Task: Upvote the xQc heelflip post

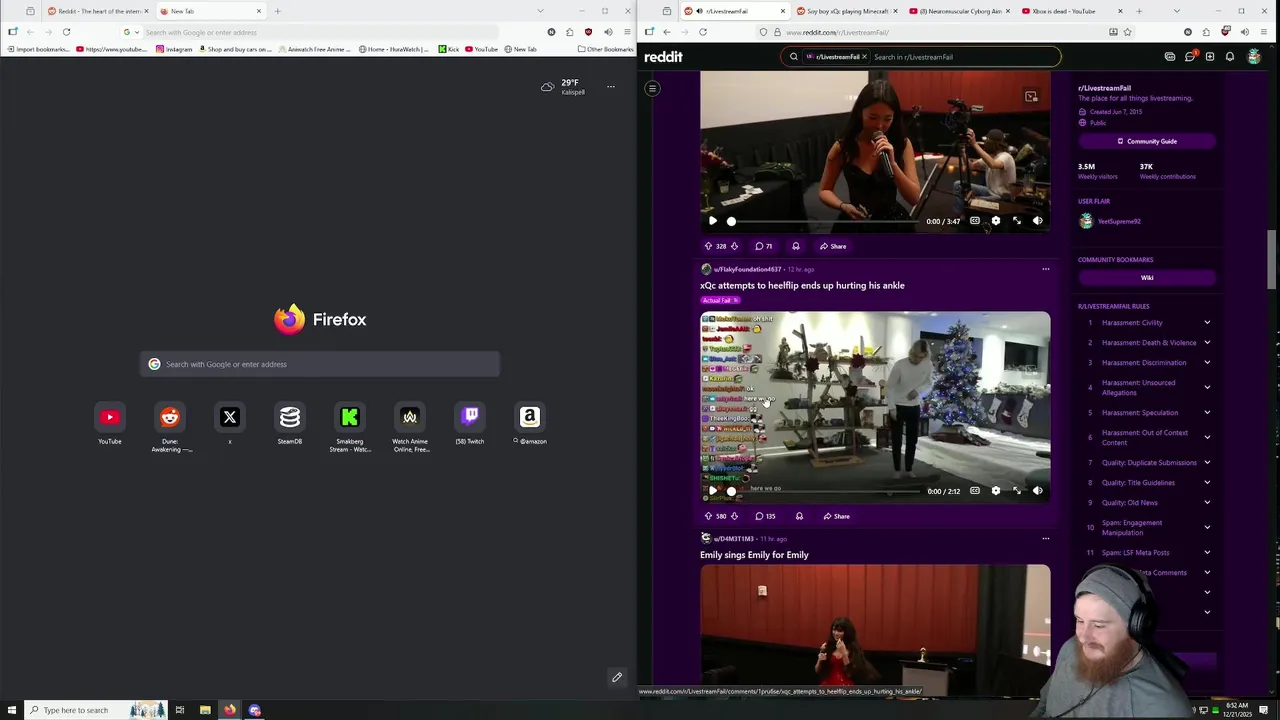Action: 708,516
